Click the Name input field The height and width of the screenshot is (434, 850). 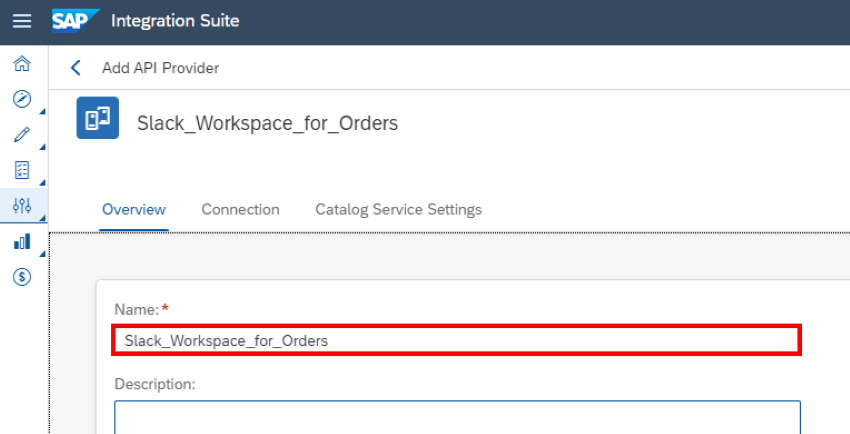coord(456,340)
